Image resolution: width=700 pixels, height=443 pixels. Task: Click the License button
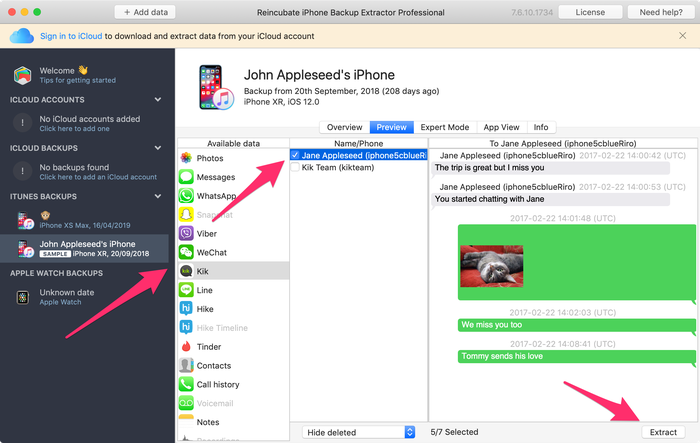(590, 12)
